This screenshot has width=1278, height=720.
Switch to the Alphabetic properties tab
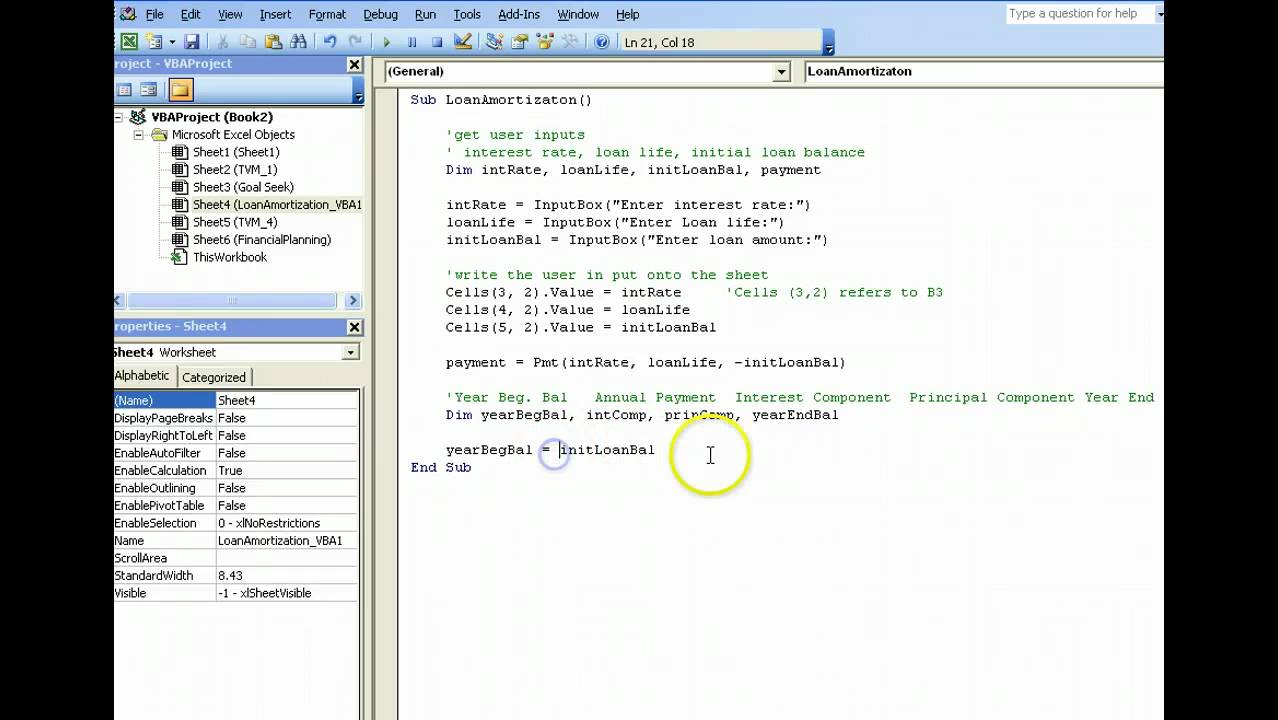142,376
